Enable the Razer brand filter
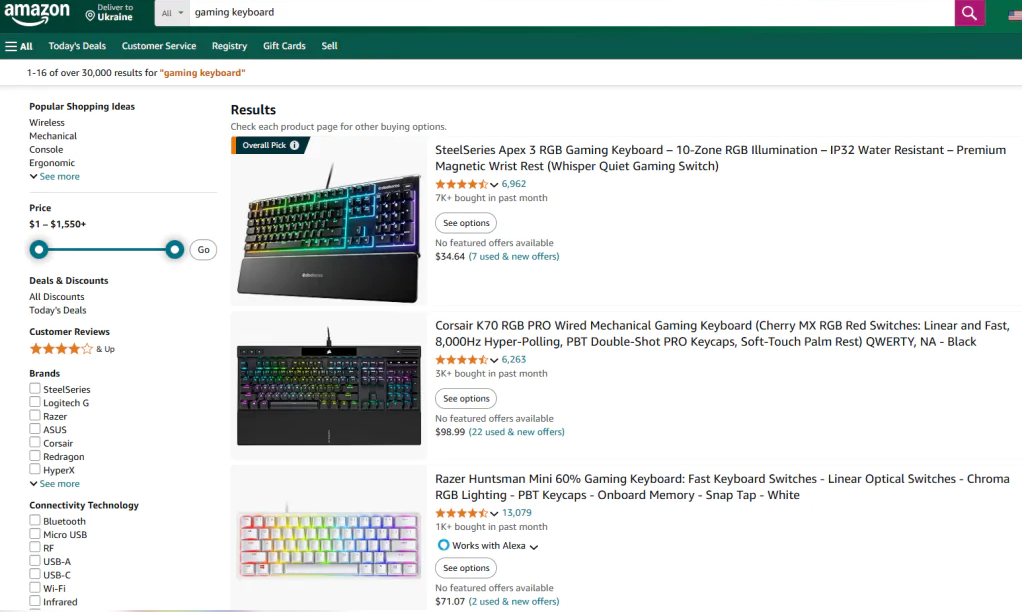Screen dimensions: 1022x612 pyautogui.click(x=35, y=416)
